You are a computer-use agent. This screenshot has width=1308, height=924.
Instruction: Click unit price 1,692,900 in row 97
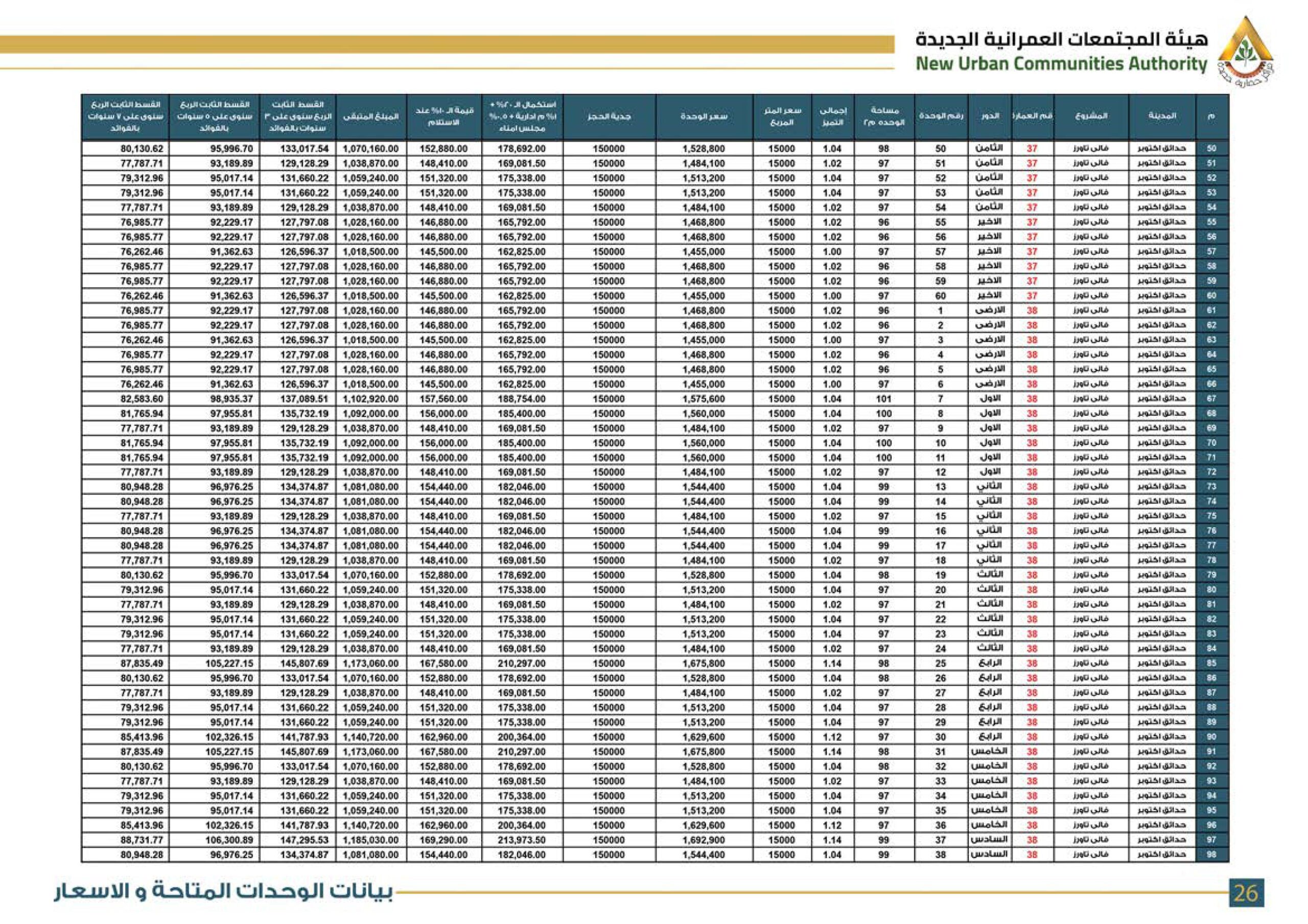point(704,840)
